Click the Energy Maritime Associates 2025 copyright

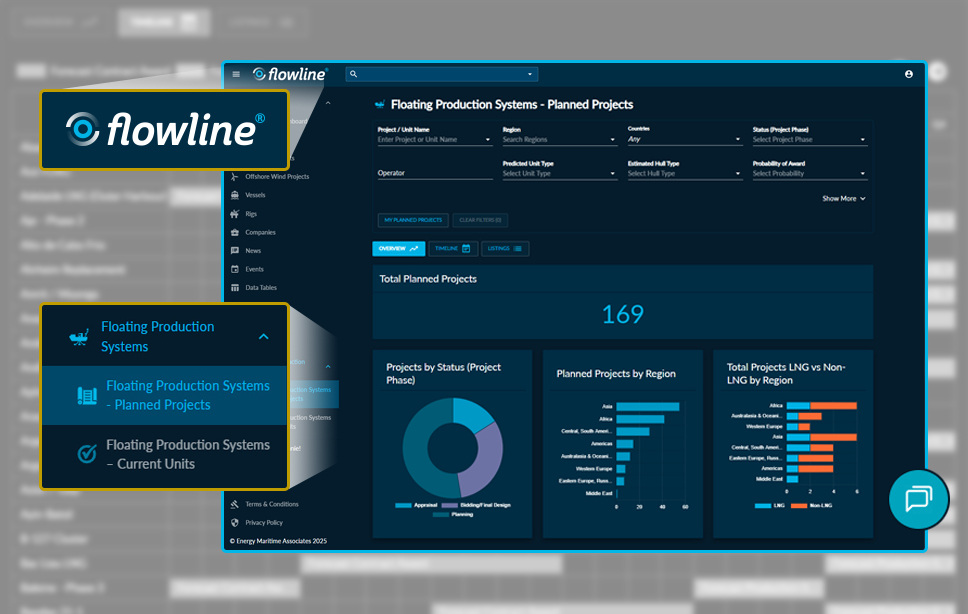tap(278, 541)
